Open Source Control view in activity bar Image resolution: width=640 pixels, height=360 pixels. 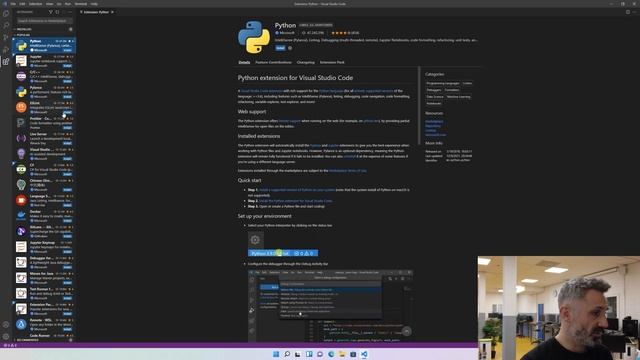click(6, 37)
